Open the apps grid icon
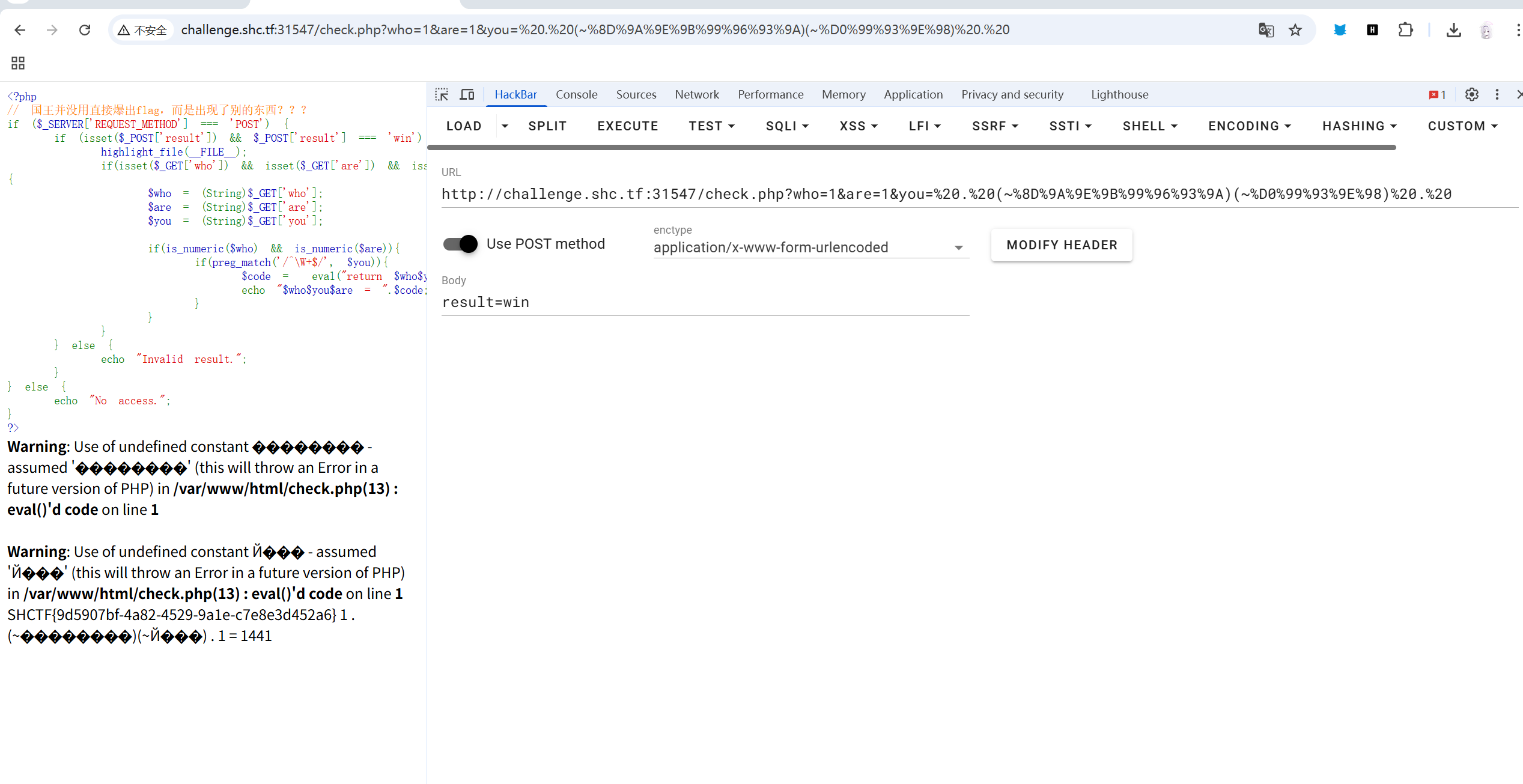This screenshot has width=1523, height=784. 18,63
